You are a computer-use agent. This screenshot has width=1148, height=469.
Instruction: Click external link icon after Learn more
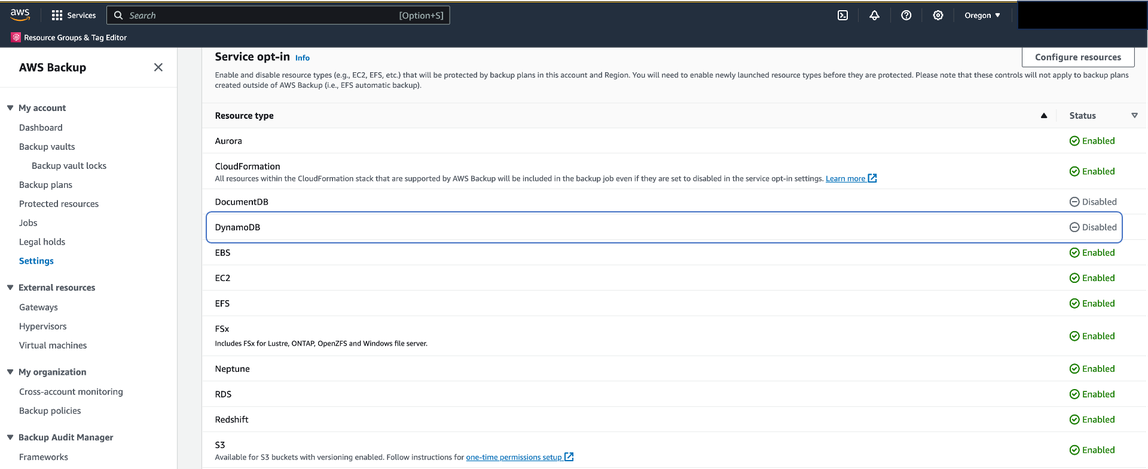tap(872, 179)
